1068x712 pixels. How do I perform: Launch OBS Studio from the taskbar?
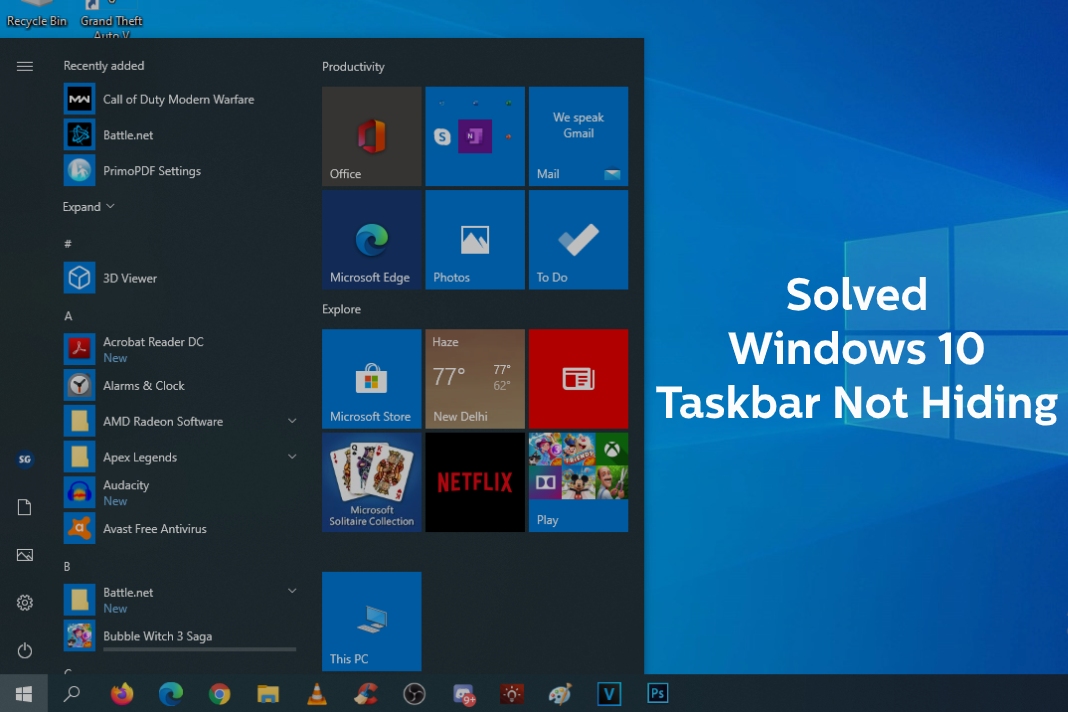tap(413, 693)
